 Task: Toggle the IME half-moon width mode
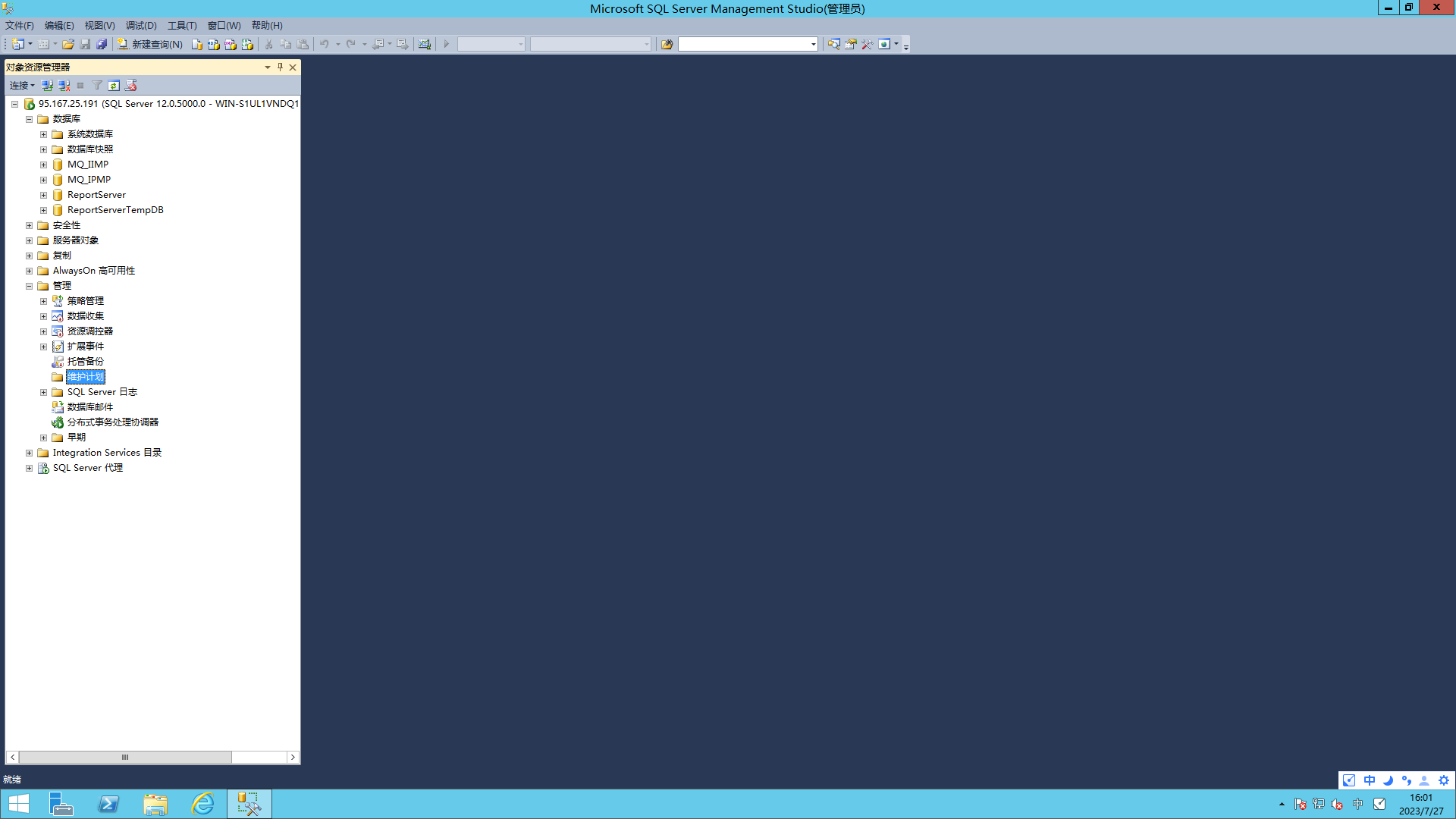coord(1388,780)
